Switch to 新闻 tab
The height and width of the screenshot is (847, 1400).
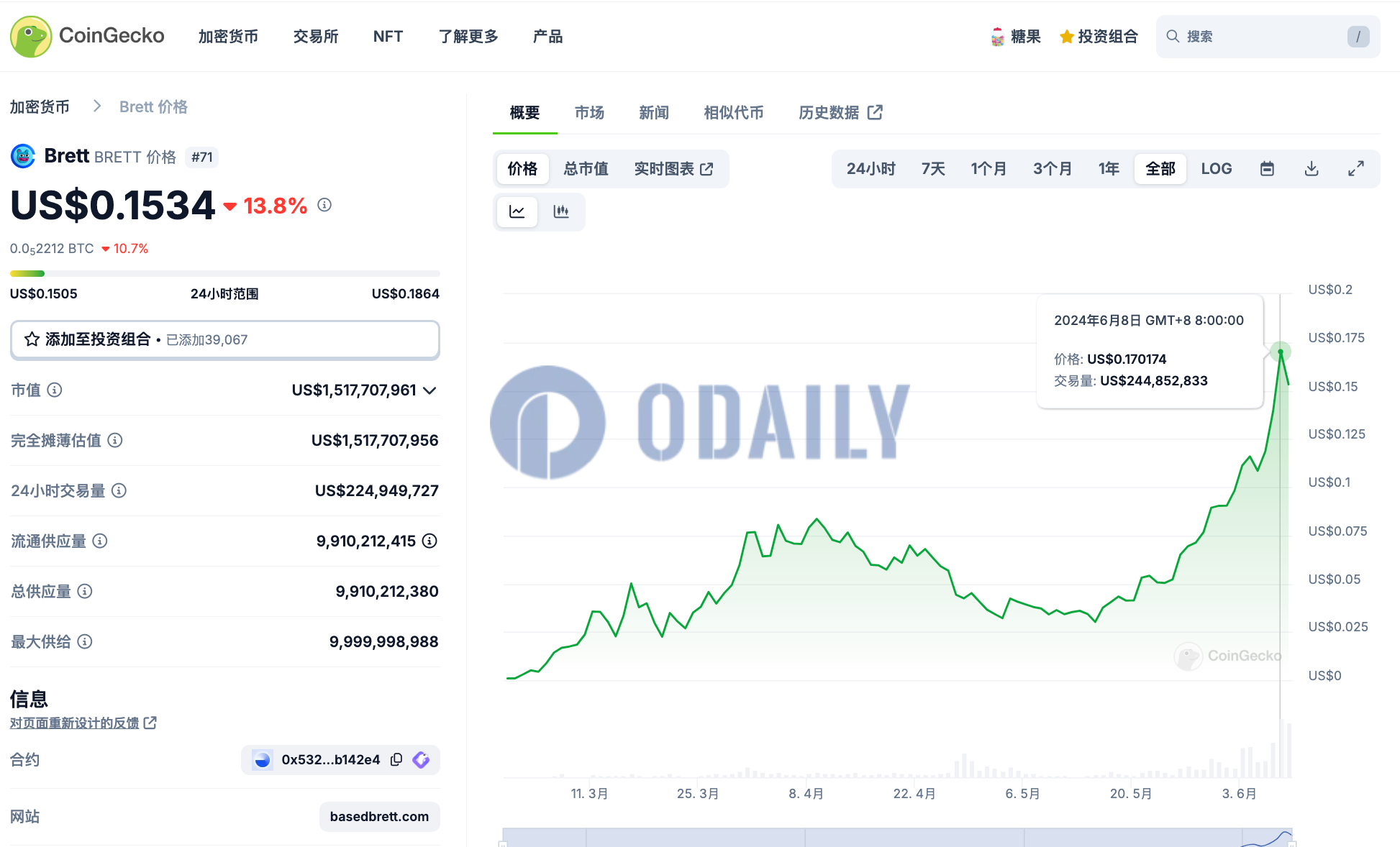(654, 112)
